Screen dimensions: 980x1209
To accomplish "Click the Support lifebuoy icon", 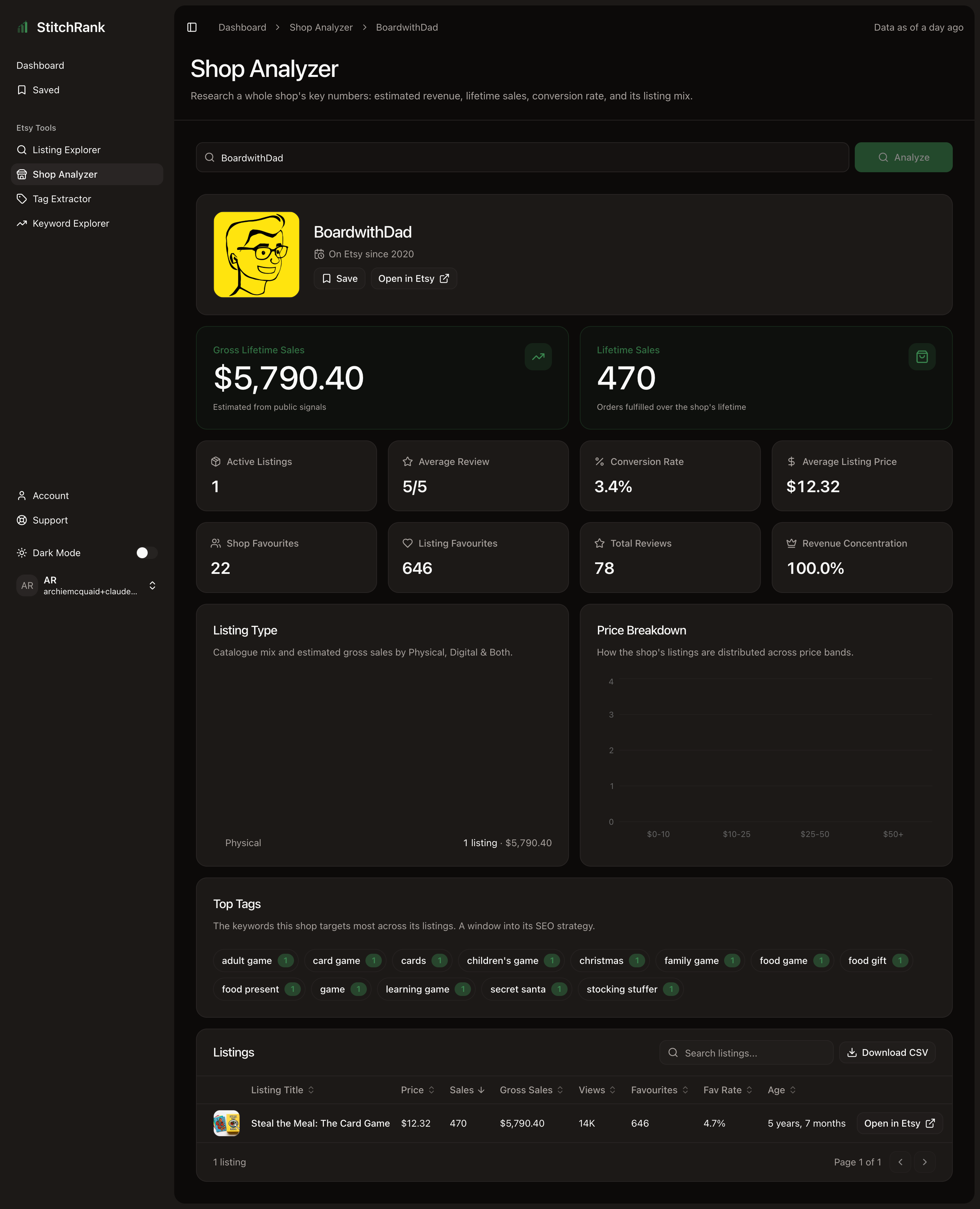I will pyautogui.click(x=21, y=520).
